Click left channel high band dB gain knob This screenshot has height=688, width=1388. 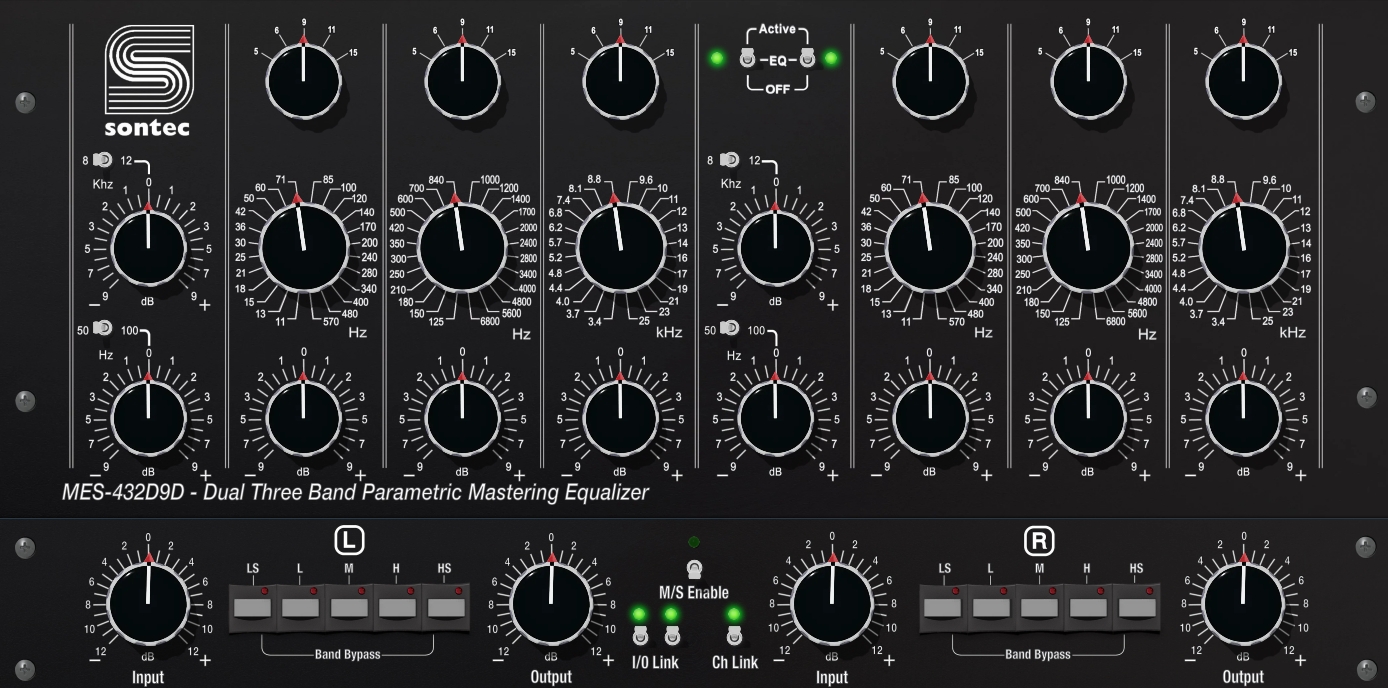tap(620, 416)
